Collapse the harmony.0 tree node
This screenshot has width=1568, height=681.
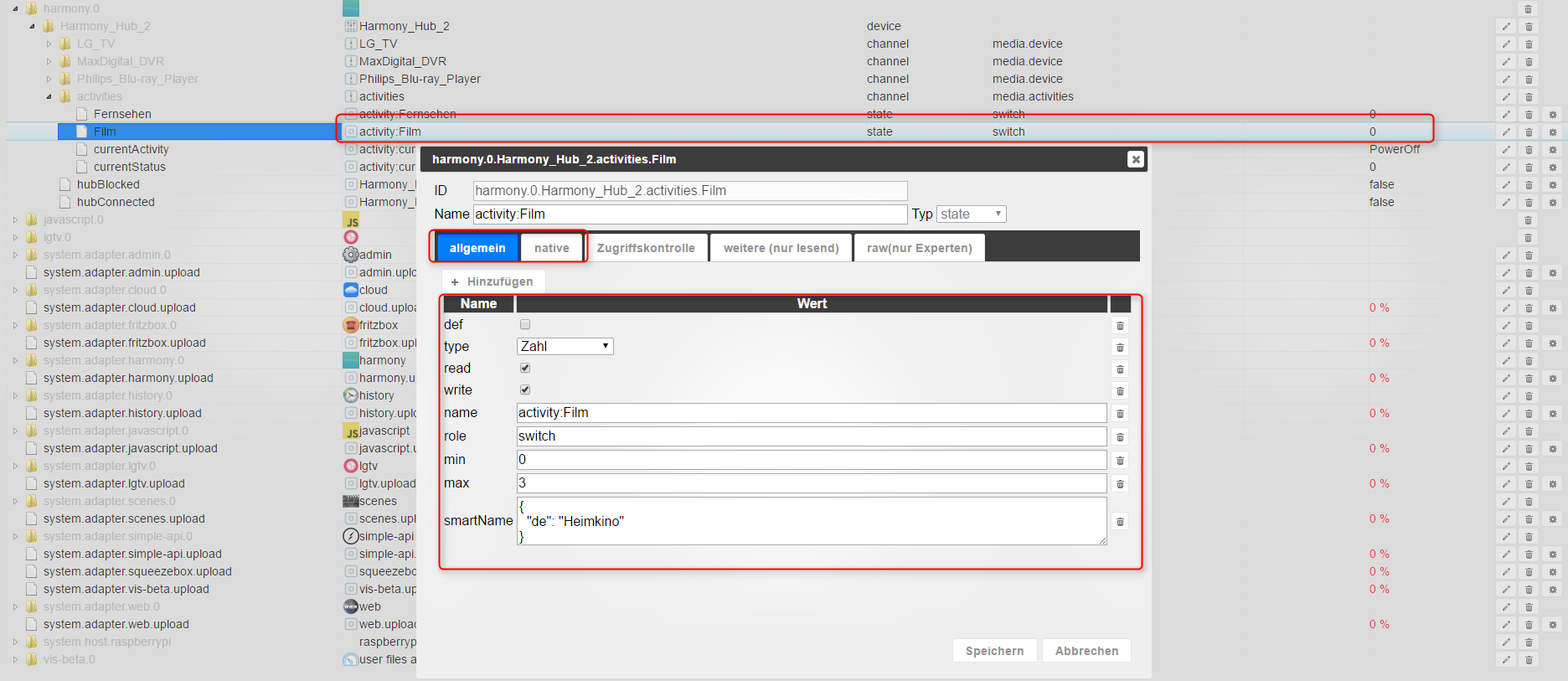click(15, 8)
